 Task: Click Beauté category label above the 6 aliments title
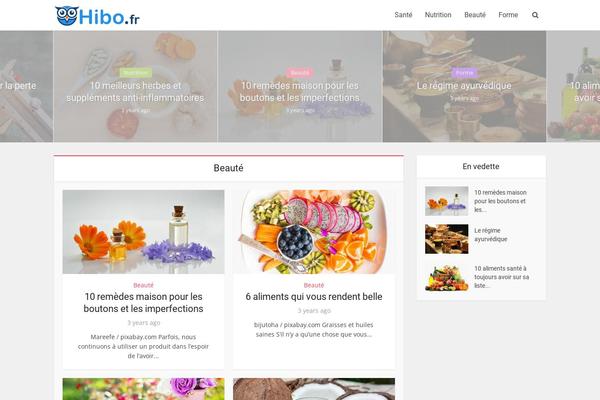[x=314, y=285]
